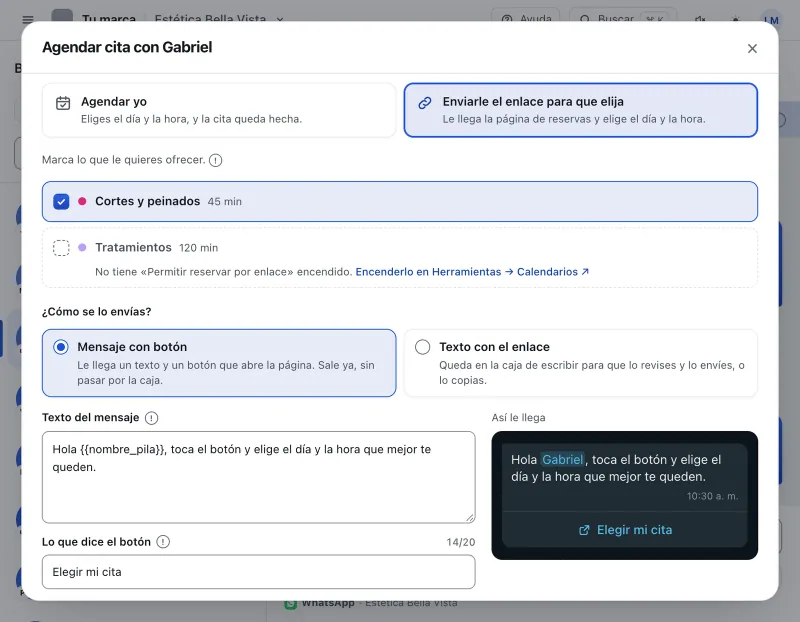Click the calendar icon on Agendar yo
The width and height of the screenshot is (800, 622).
[63, 103]
